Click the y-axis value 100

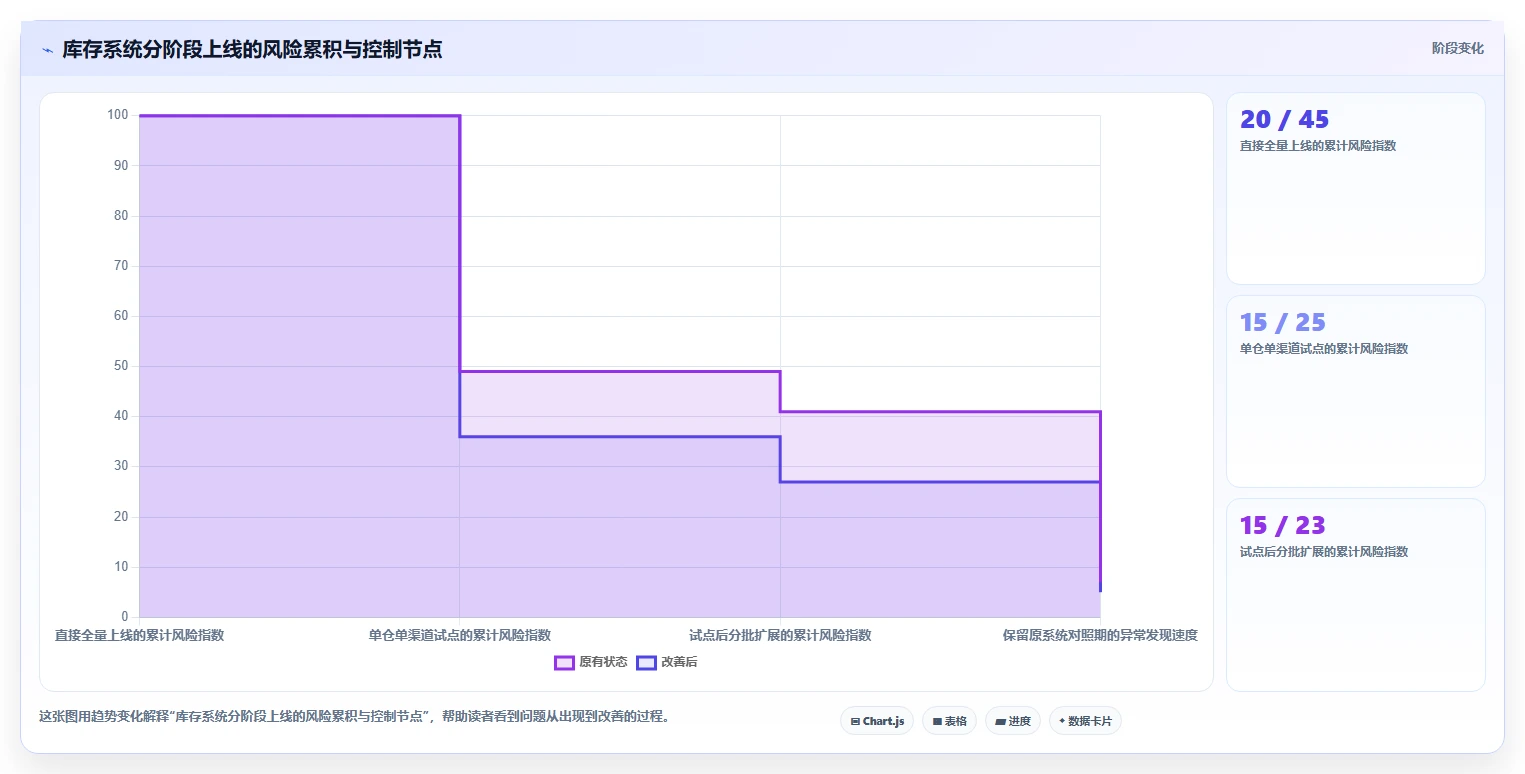117,115
